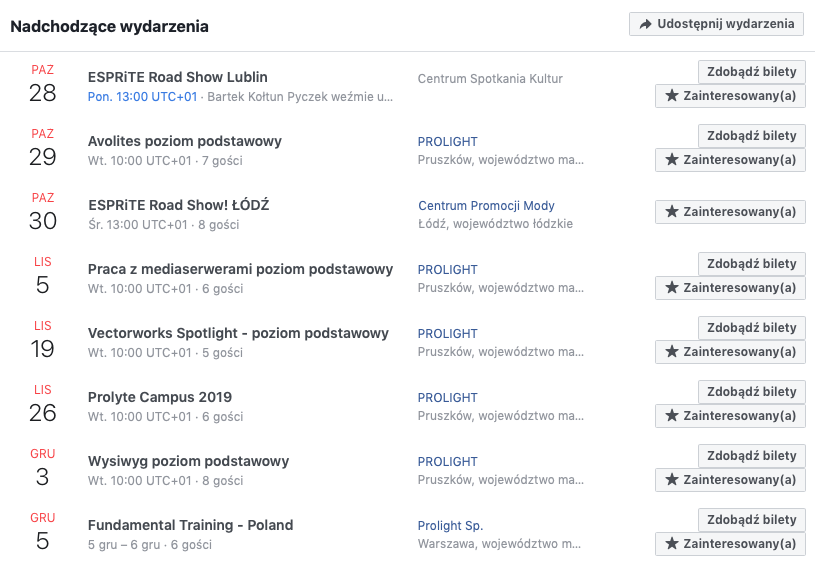Click the share arrow icon on Udostępnij wydarzenia
The width and height of the screenshot is (815, 564).
click(645, 24)
